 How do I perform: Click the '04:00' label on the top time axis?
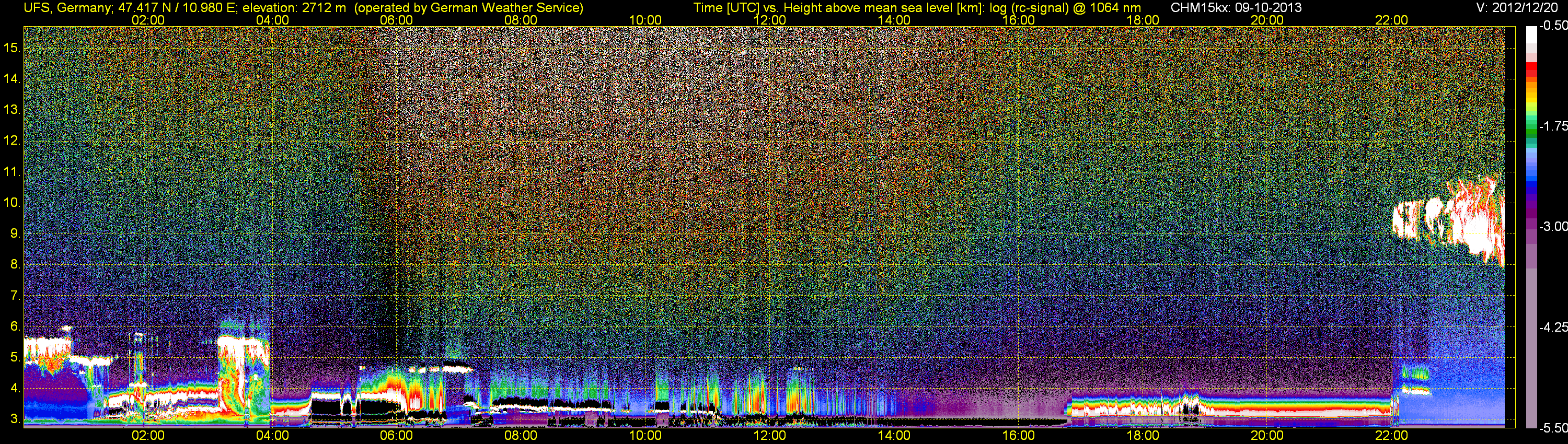272,20
